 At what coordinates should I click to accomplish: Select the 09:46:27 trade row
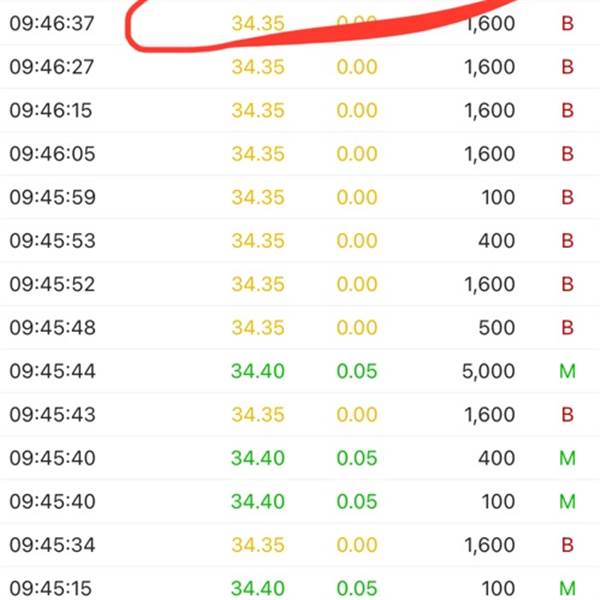pyautogui.click(x=300, y=67)
